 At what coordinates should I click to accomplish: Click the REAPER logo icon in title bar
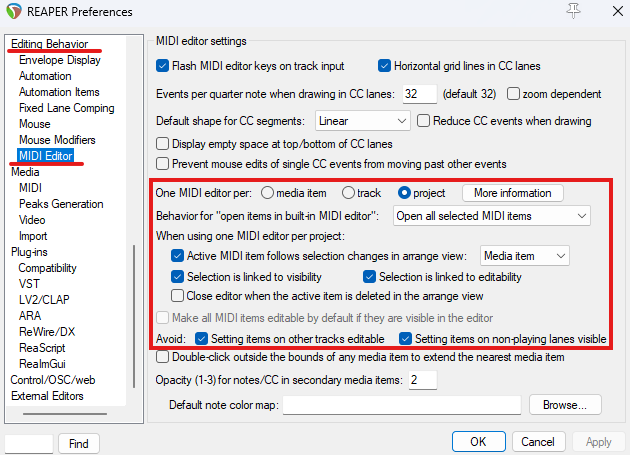click(14, 11)
